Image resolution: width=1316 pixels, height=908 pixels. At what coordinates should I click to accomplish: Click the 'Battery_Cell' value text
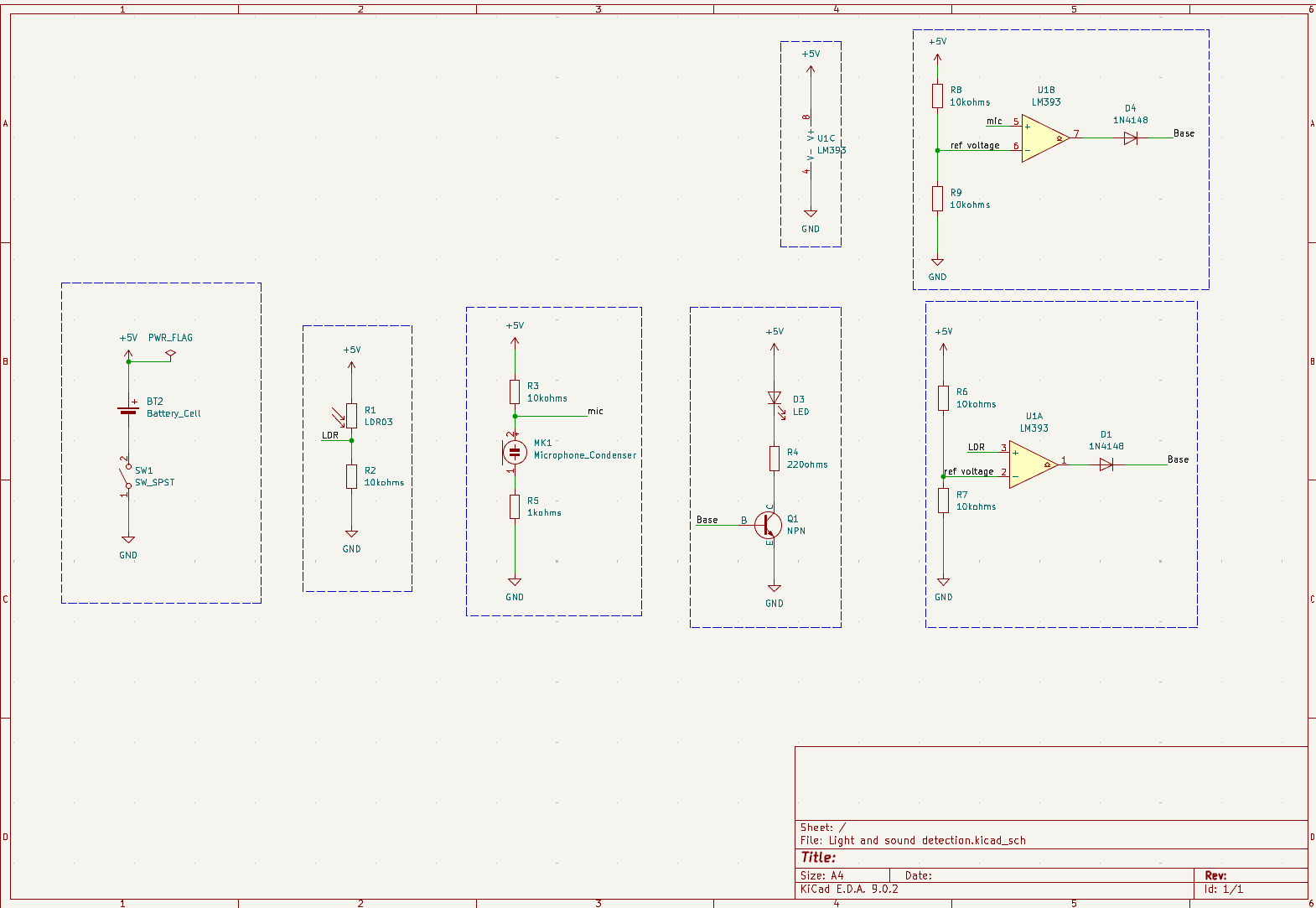click(x=174, y=413)
